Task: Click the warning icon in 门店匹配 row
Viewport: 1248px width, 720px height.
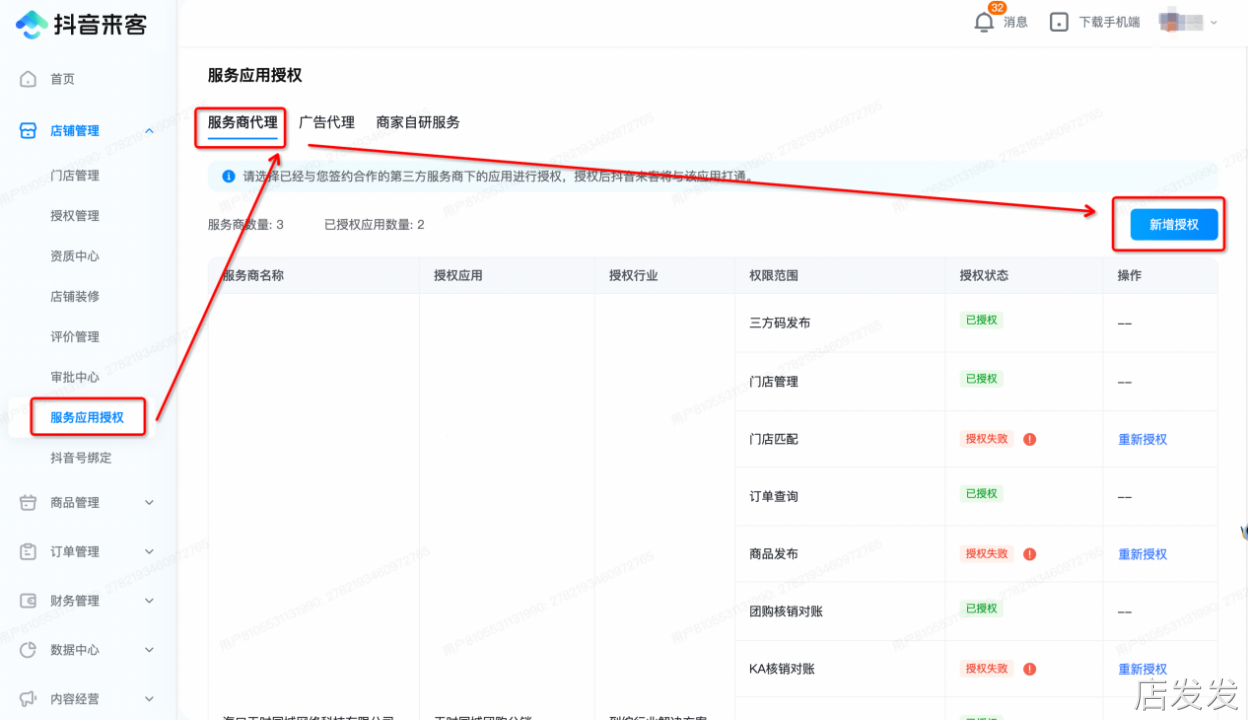Action: (1030, 439)
